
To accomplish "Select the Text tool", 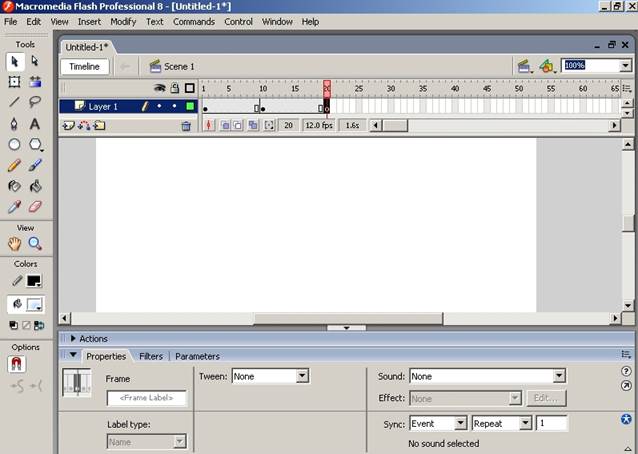I will [35, 123].
